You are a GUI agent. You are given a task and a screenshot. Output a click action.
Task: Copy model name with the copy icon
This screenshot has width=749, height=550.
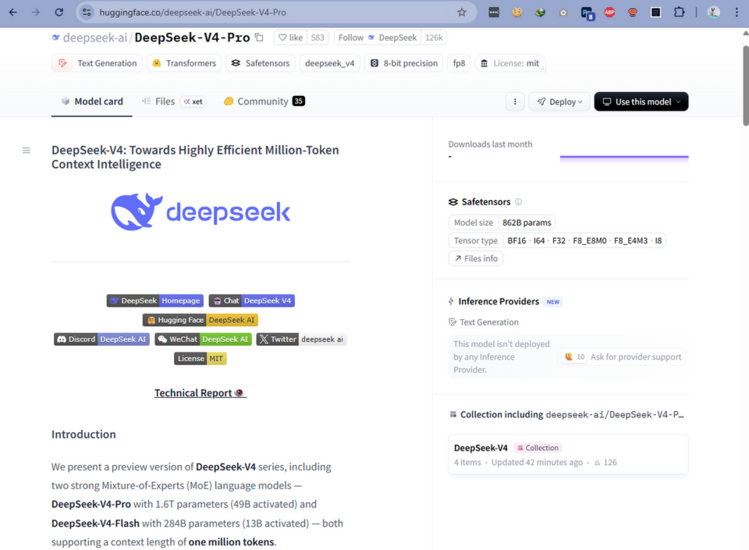click(x=259, y=38)
